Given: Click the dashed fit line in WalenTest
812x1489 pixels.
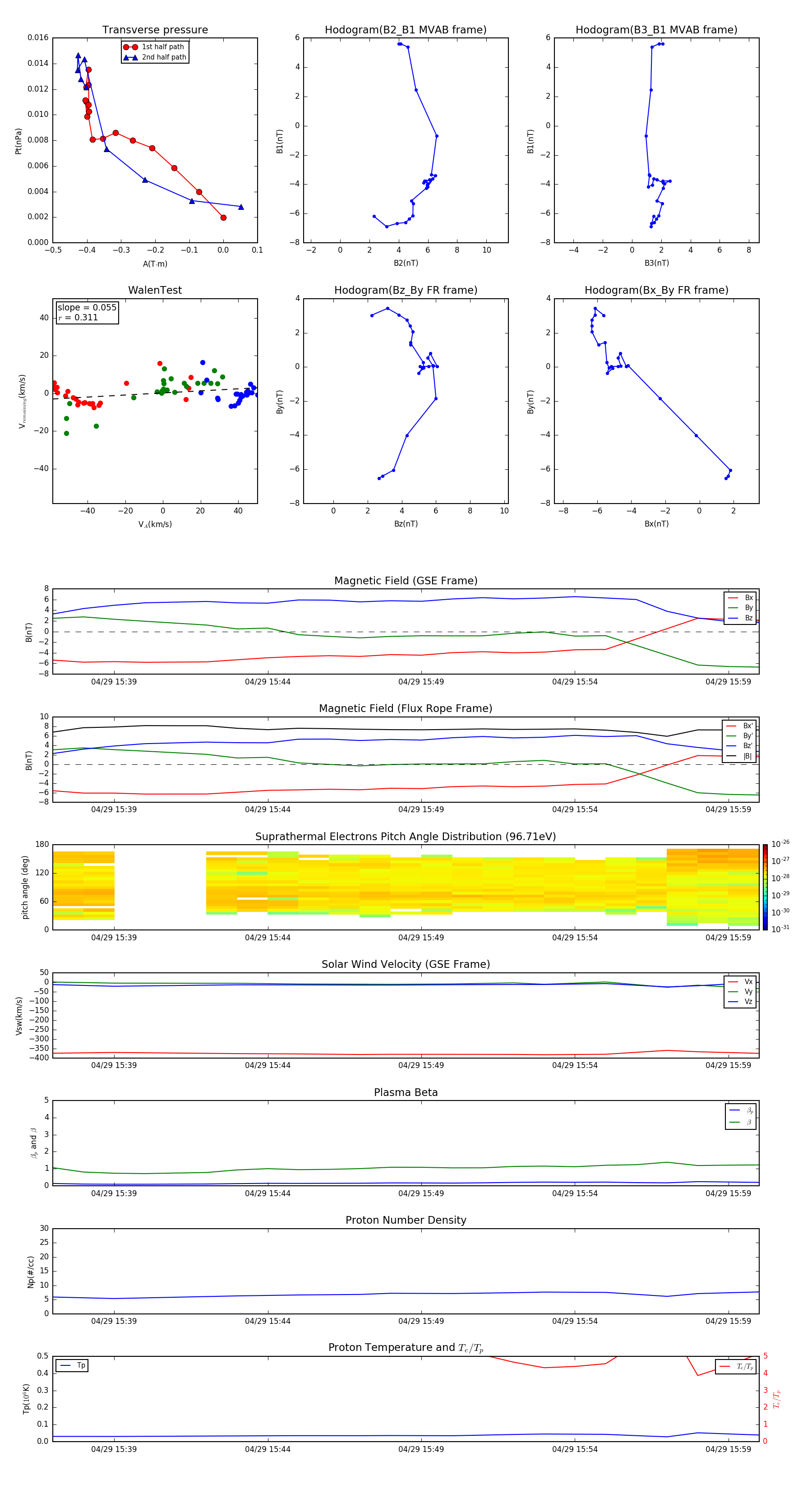Looking at the screenshot, I should click(155, 393).
